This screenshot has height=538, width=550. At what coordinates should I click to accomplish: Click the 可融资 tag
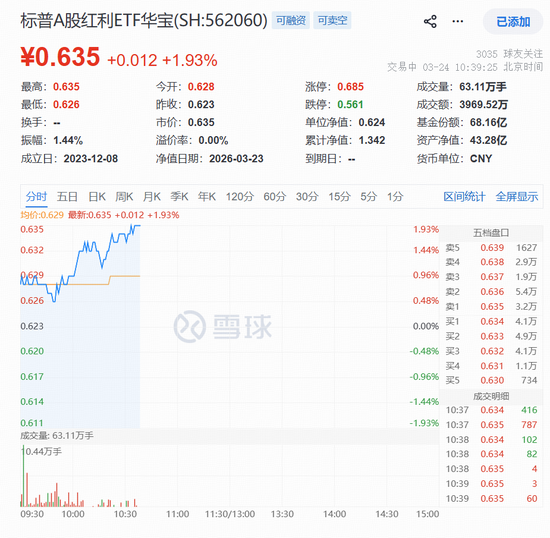pos(290,20)
